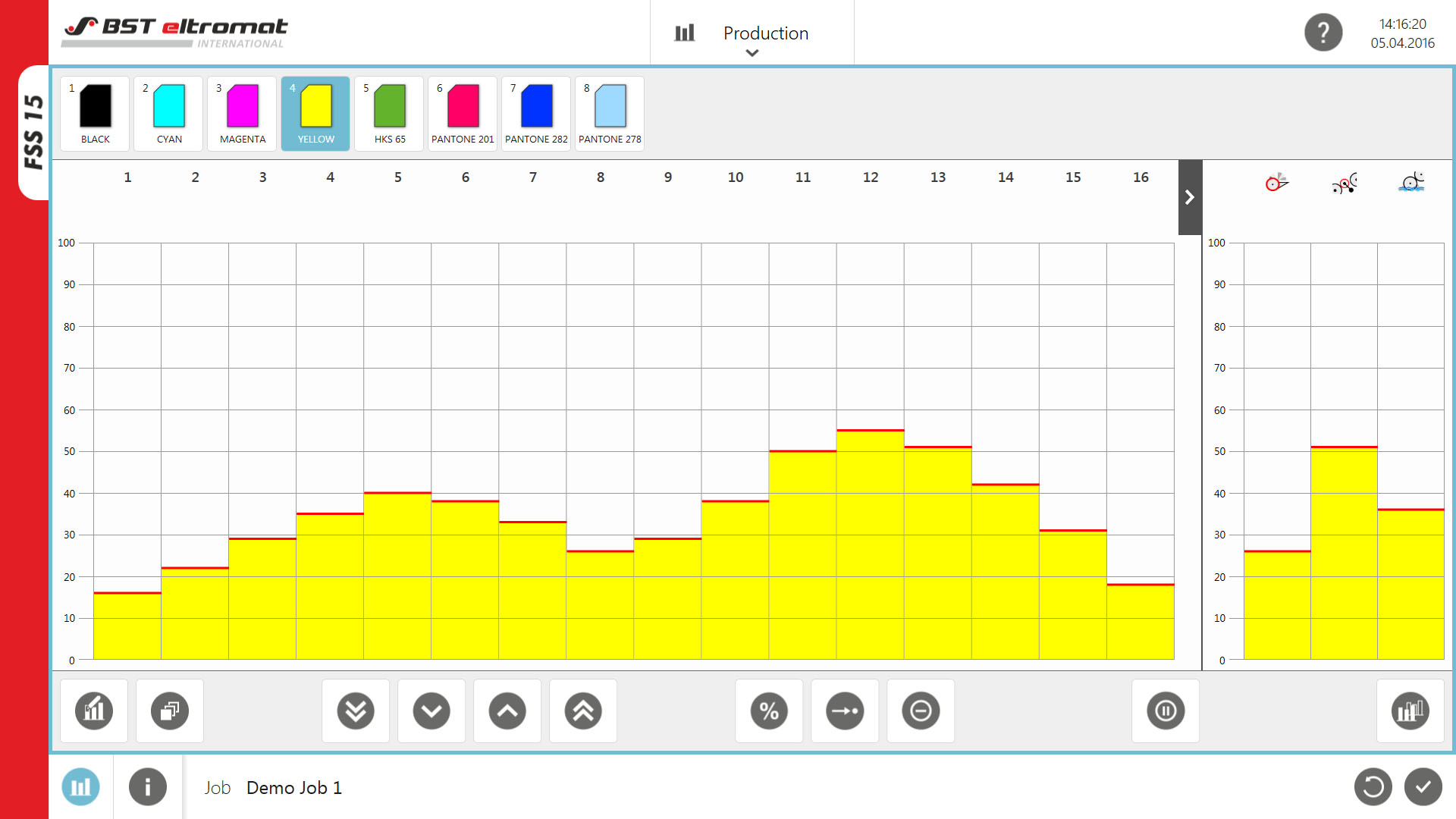Select the PANTONE 278 unit
The width and height of the screenshot is (1456, 819).
[x=610, y=114]
